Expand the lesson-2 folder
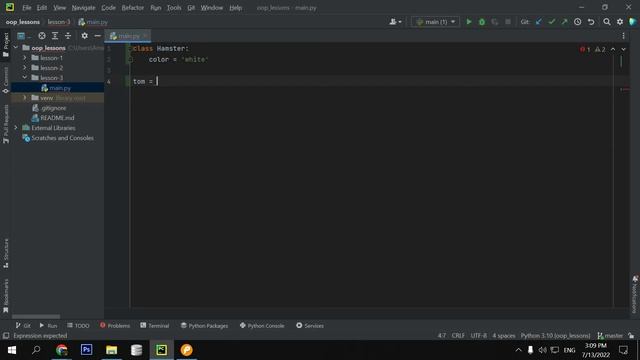The image size is (640, 360). click(x=24, y=68)
